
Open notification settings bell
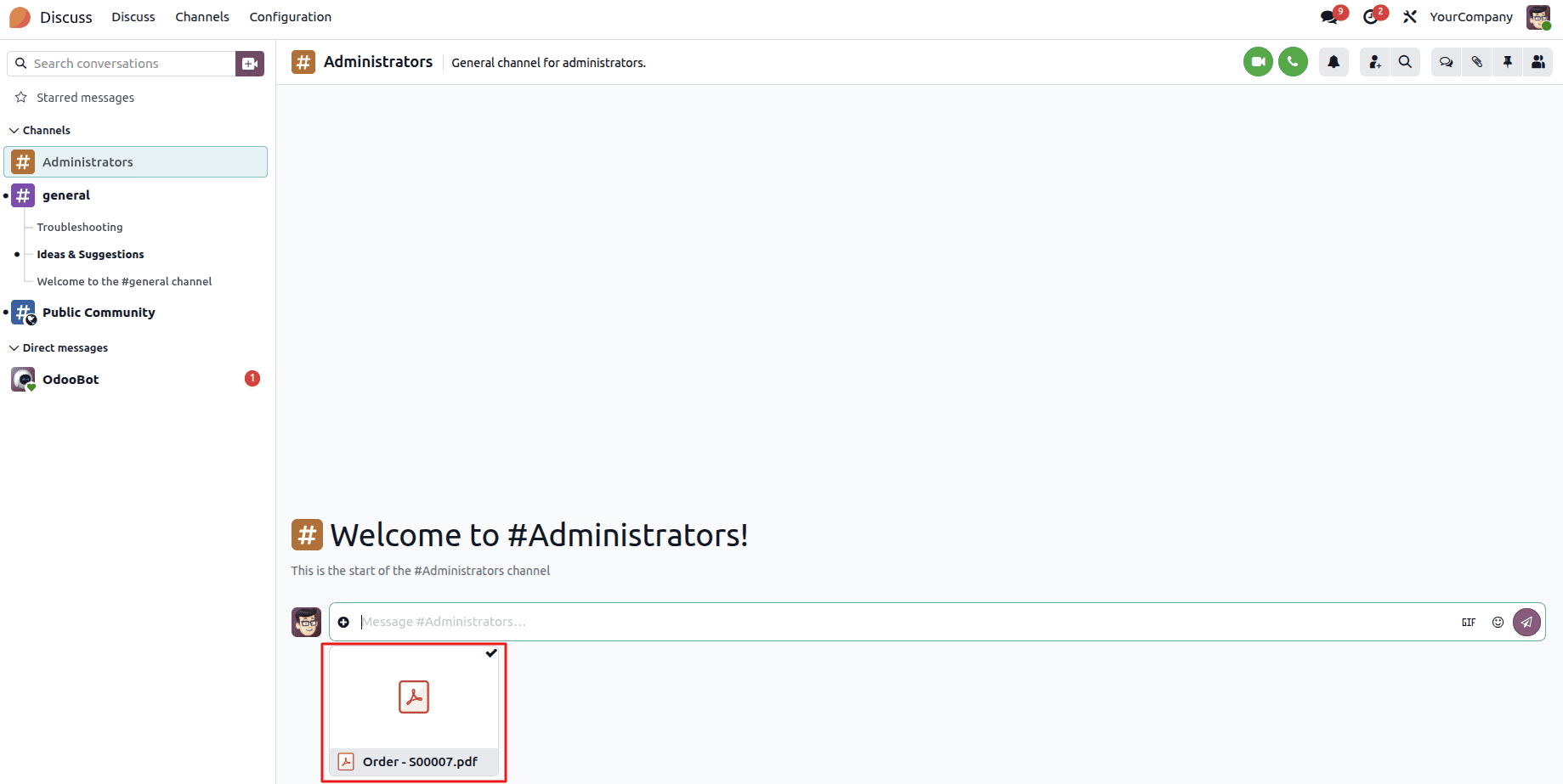pyautogui.click(x=1334, y=62)
